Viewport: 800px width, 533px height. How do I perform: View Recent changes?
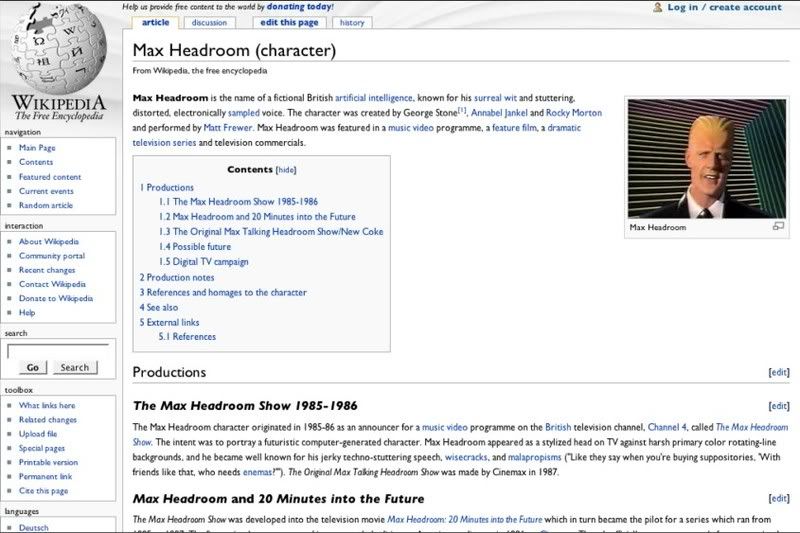[47, 270]
